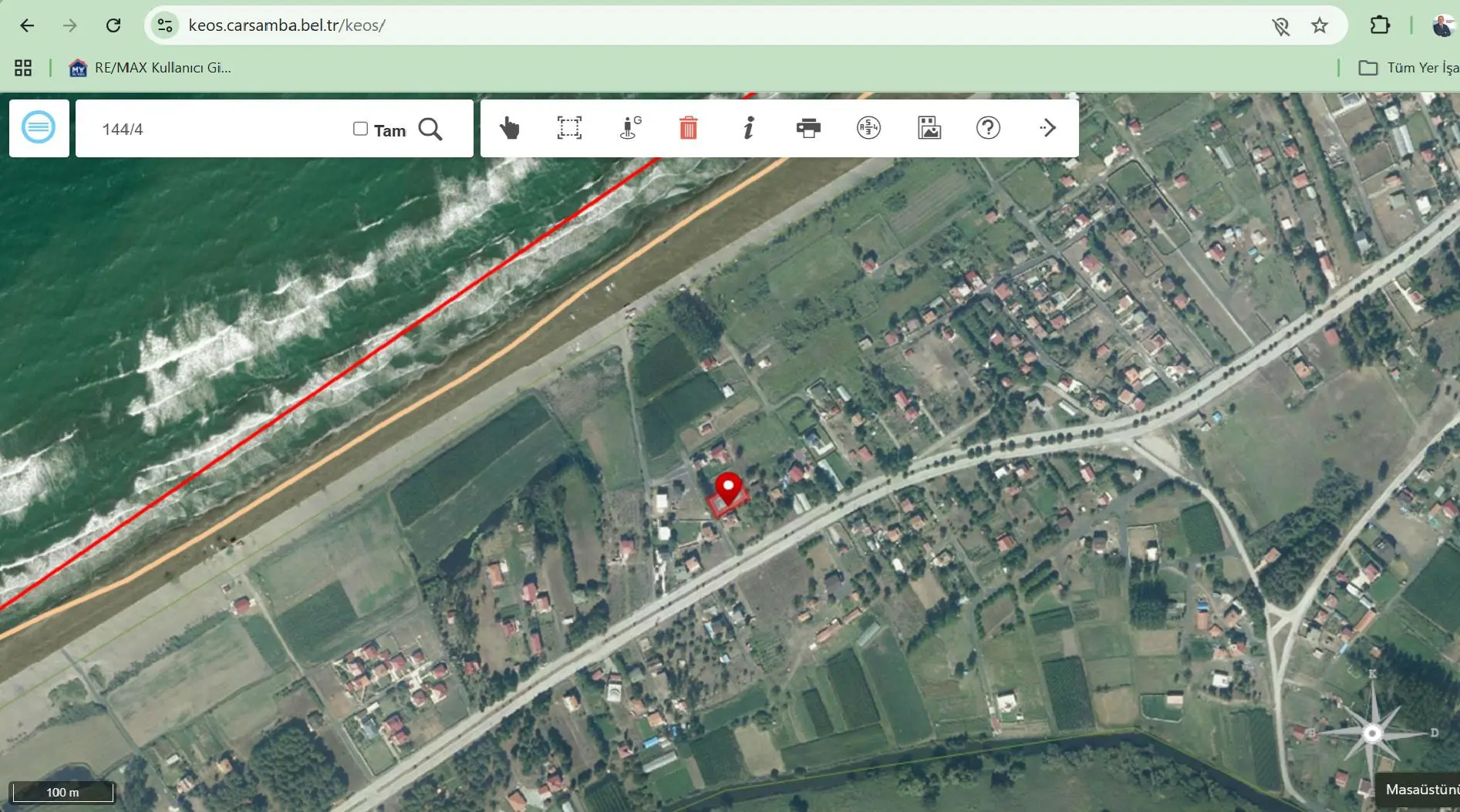
Task: Click the save map image icon
Action: coord(929,128)
